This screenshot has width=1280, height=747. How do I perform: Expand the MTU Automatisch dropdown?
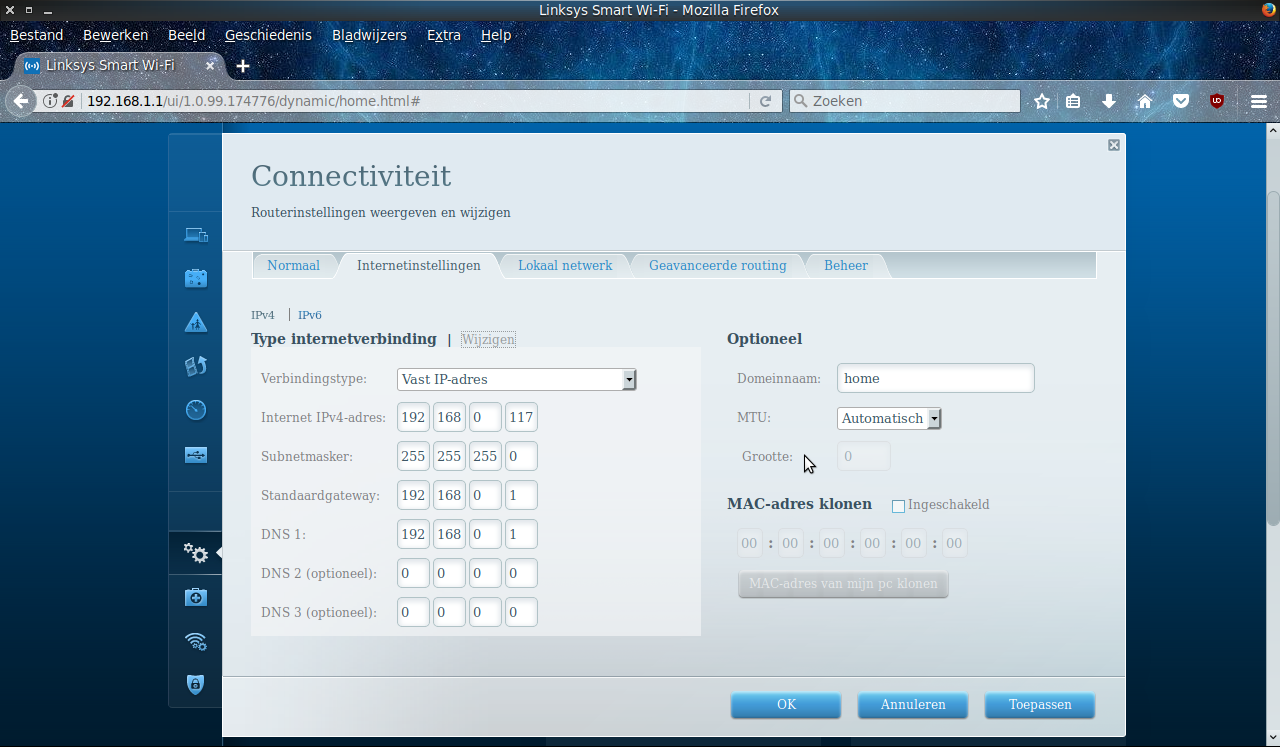tap(889, 418)
